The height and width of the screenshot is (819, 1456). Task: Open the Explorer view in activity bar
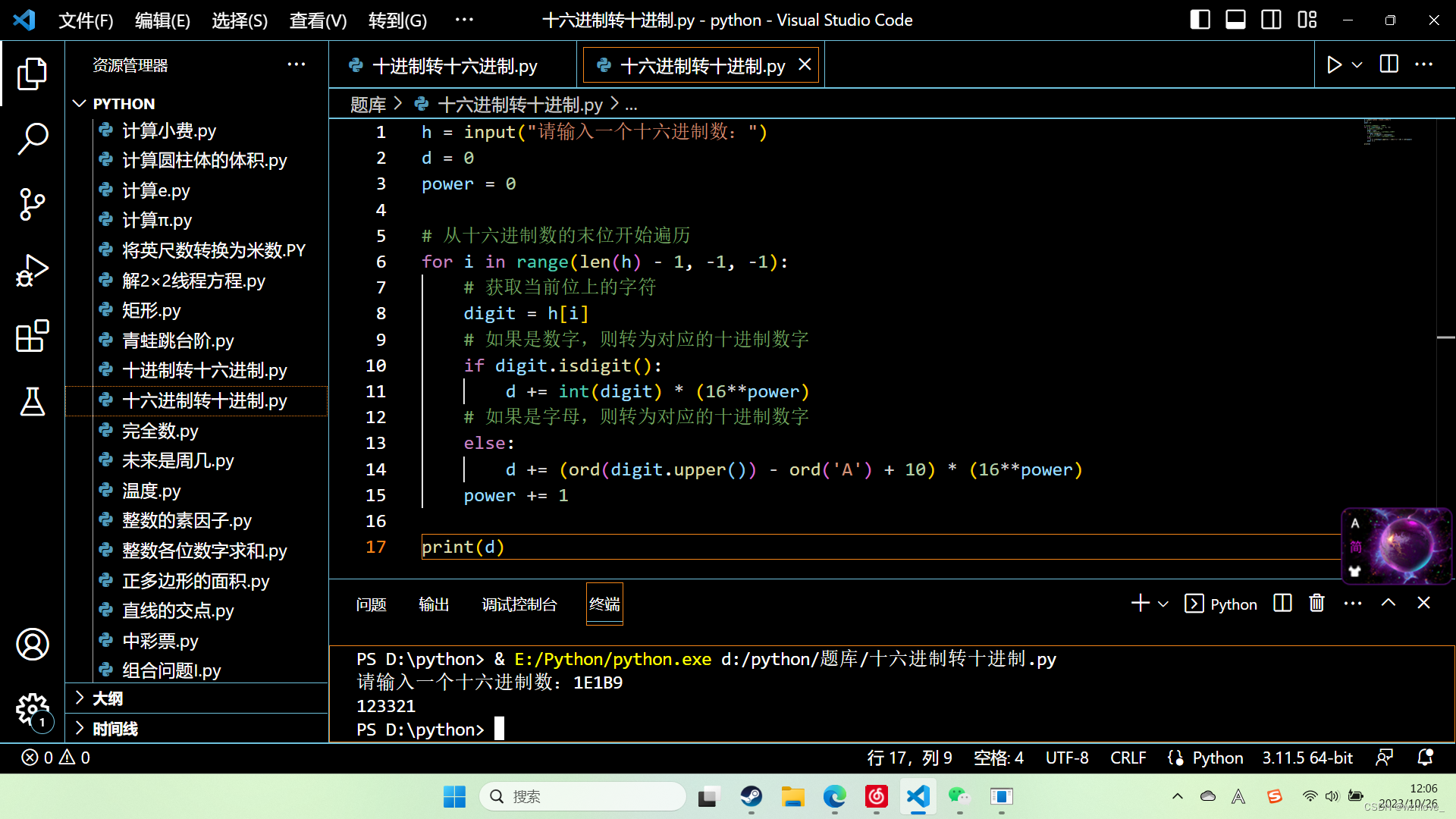point(32,74)
